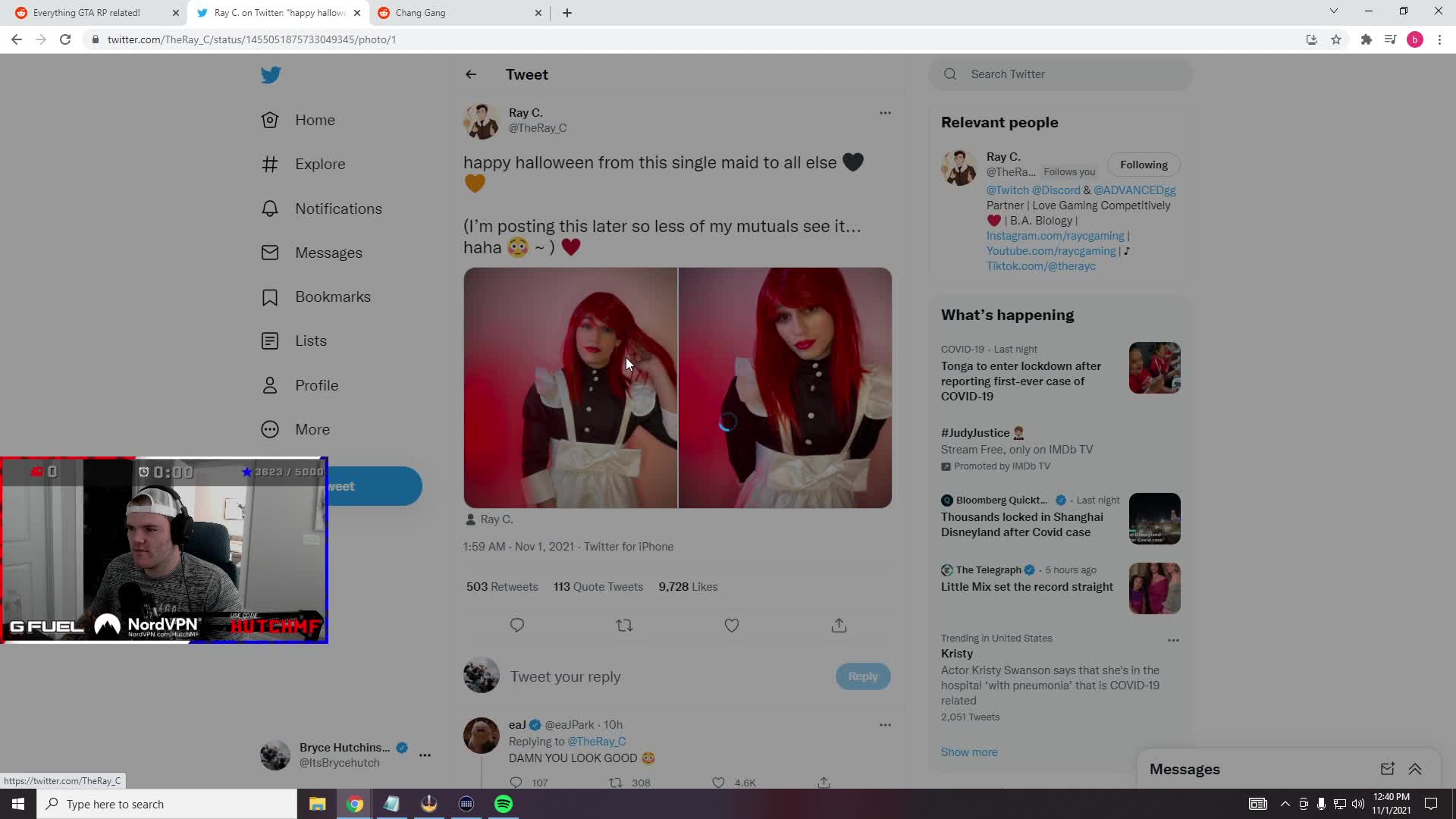Expand the Messages drawer with chevrons
This screenshot has height=819, width=1456.
coord(1415,769)
